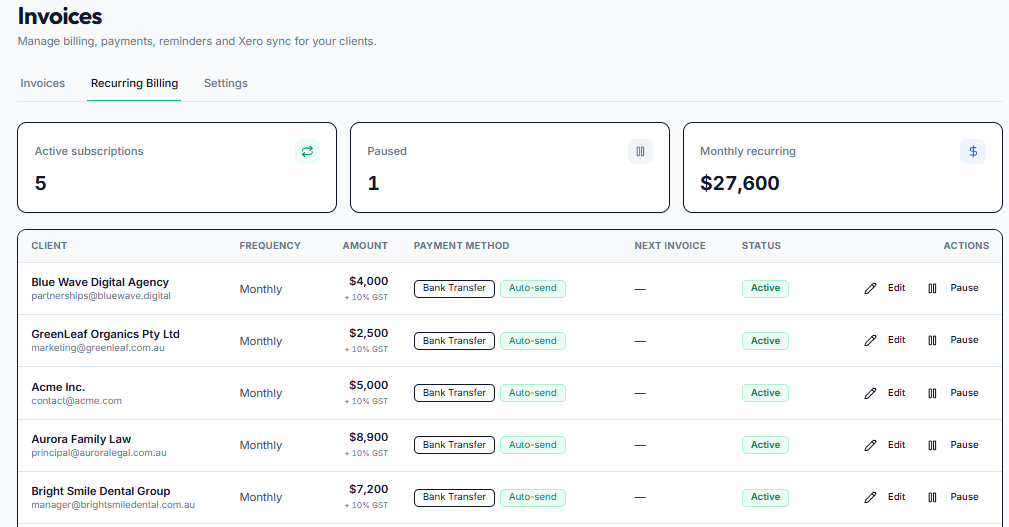The height and width of the screenshot is (527, 1009).
Task: Edit Bright Smile Dental Group subscription
Action: 885,497
